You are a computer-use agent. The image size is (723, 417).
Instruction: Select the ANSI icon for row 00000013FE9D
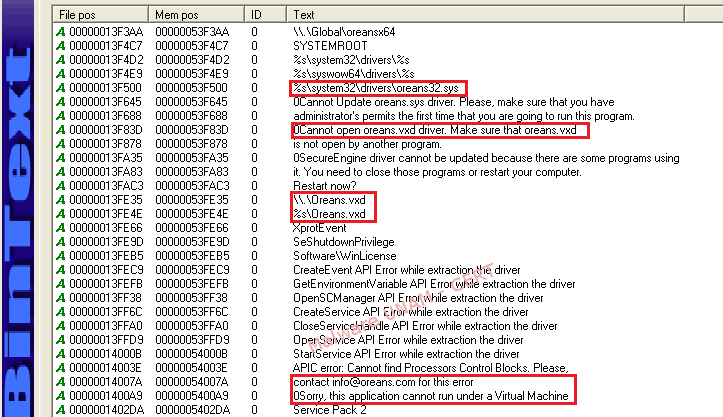[60, 242]
